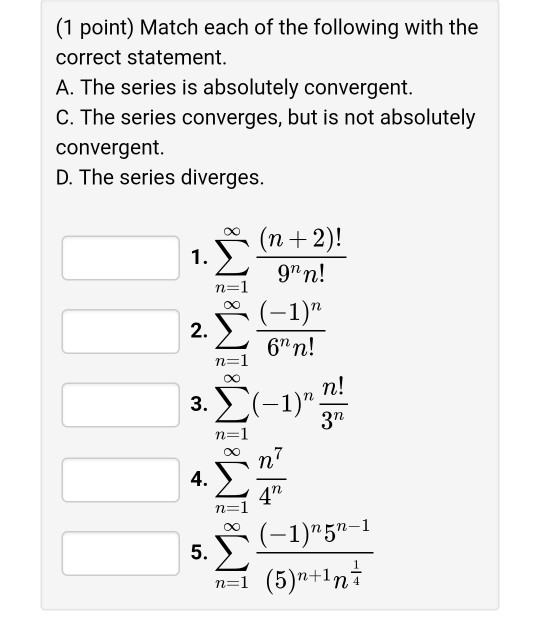This screenshot has width=540, height=622.
Task: Click the bold number label 4.
Action: coord(199,479)
